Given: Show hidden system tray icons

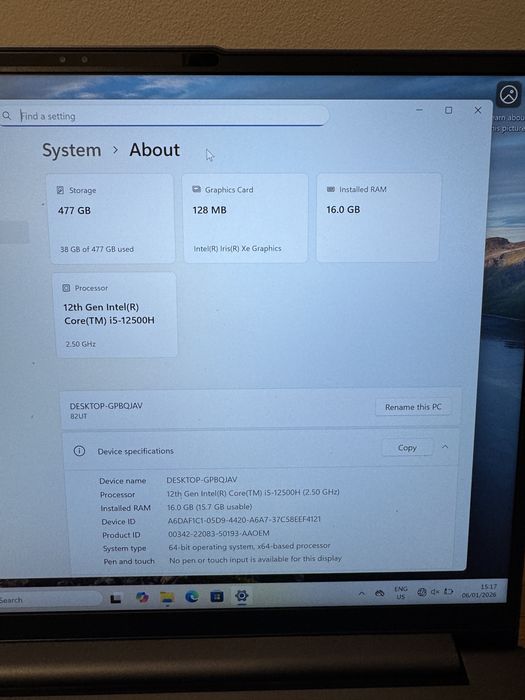Looking at the screenshot, I should pos(362,594).
